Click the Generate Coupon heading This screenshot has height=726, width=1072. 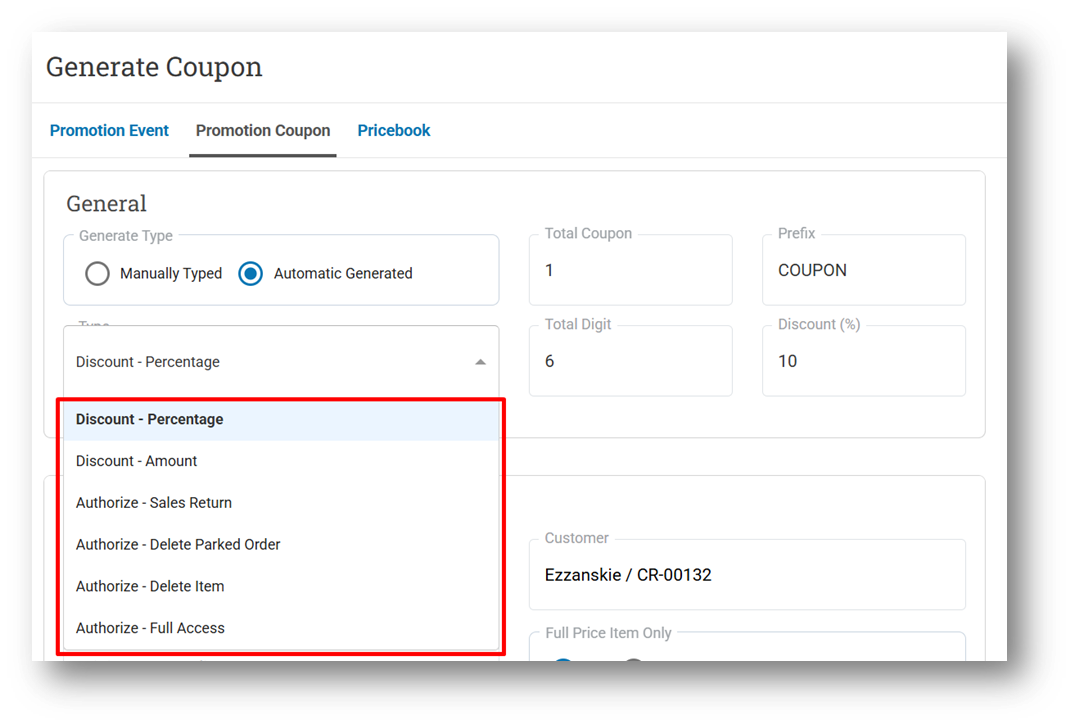pos(154,67)
